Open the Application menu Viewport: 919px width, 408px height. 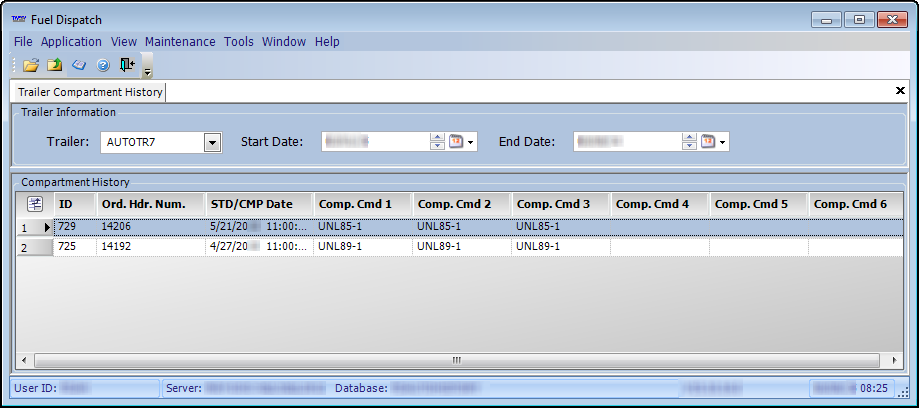pyautogui.click(x=71, y=42)
